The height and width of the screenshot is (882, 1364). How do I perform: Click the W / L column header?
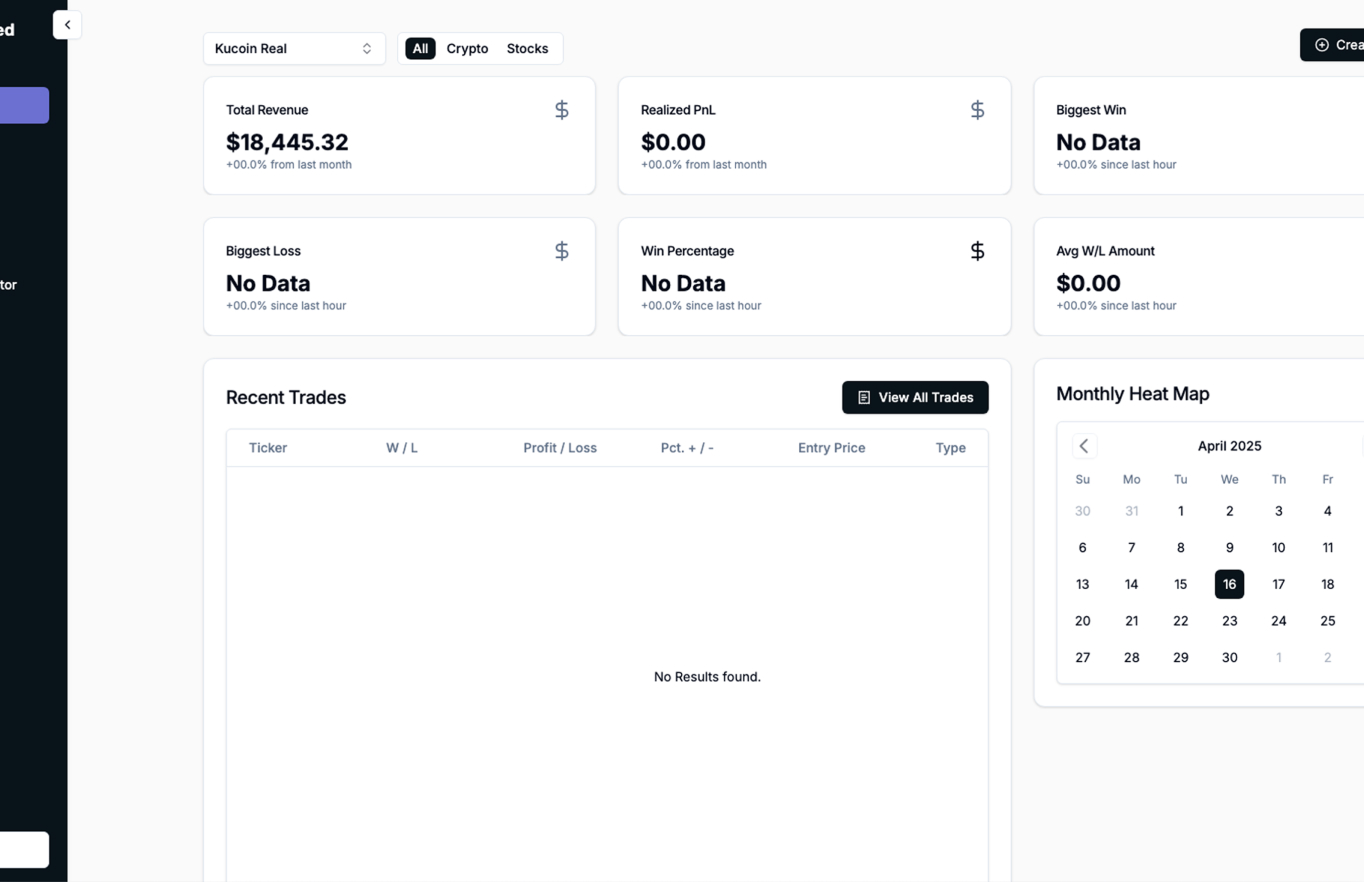(402, 448)
